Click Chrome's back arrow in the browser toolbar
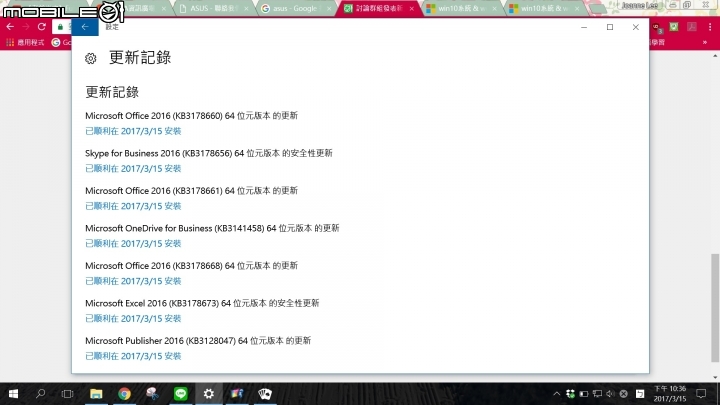720x405 pixels. 10,27
